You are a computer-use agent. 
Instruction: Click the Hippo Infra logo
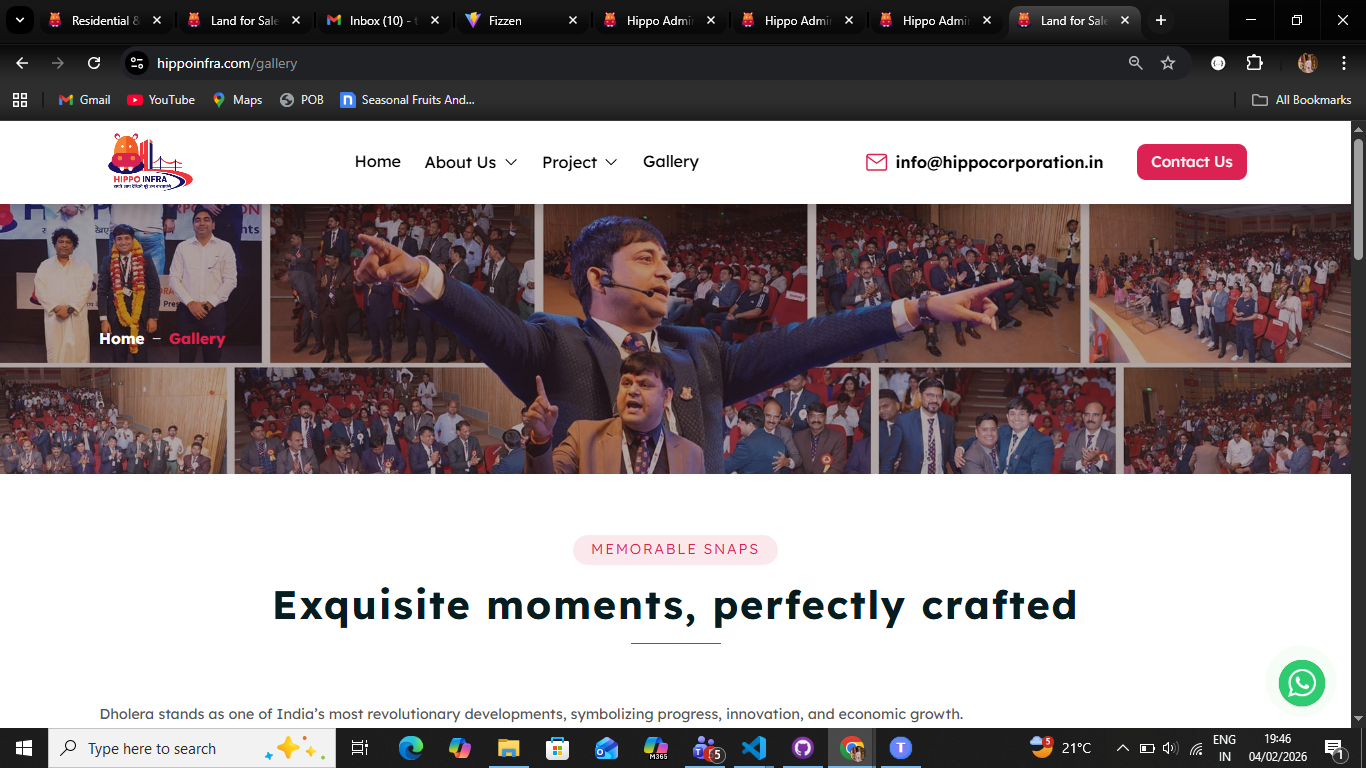[x=150, y=162]
